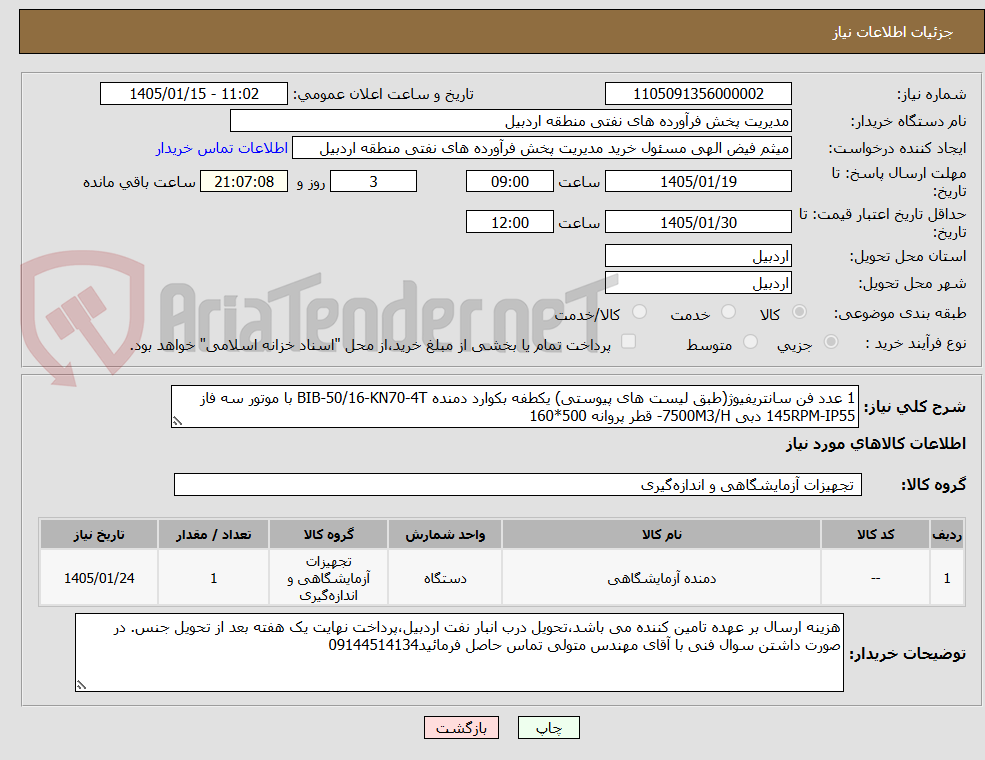Click the اطلاعات کالاهای مورد نیاز heading
Viewport: 985px width, 760px height.
tap(876, 444)
